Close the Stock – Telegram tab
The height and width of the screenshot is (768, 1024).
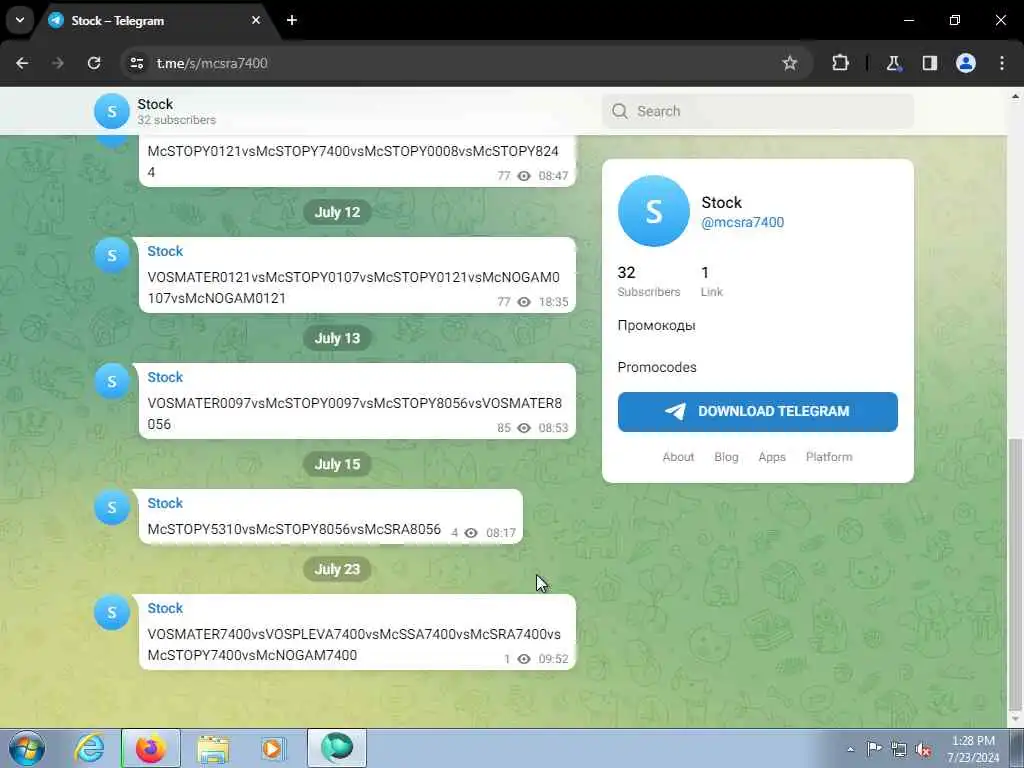click(x=256, y=20)
